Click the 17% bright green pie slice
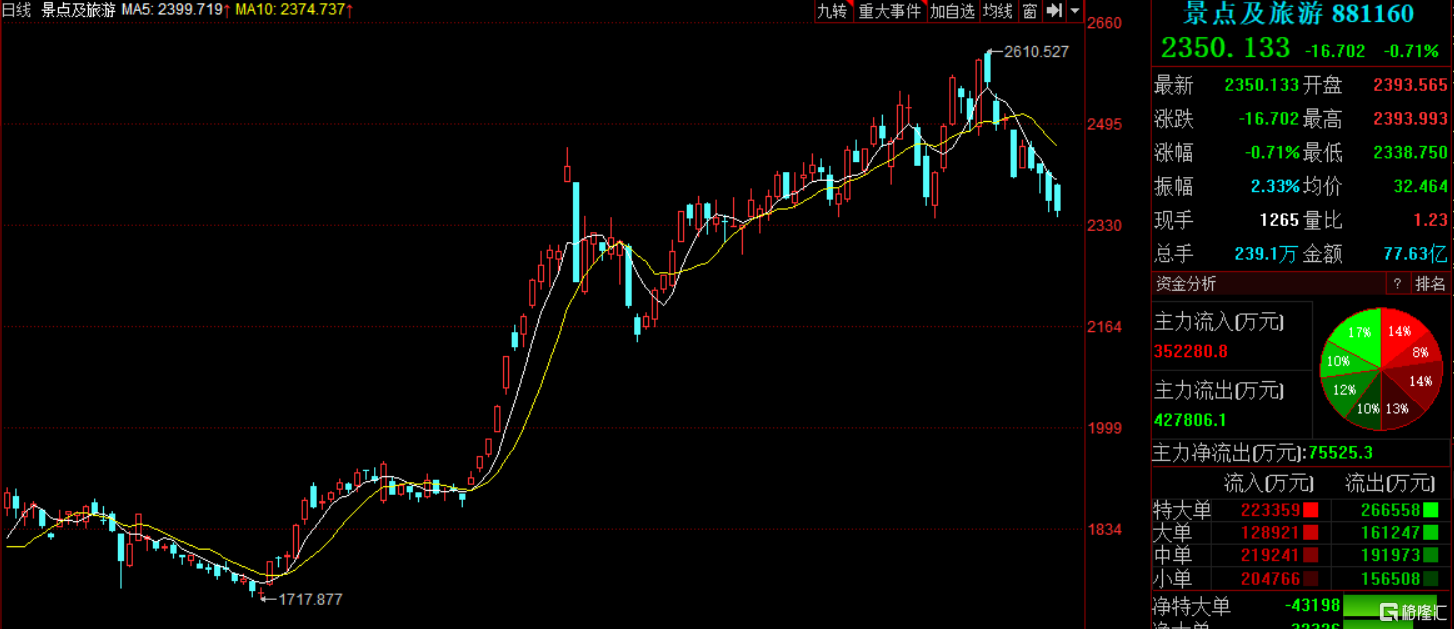The width and height of the screenshot is (1454, 629). [1359, 333]
